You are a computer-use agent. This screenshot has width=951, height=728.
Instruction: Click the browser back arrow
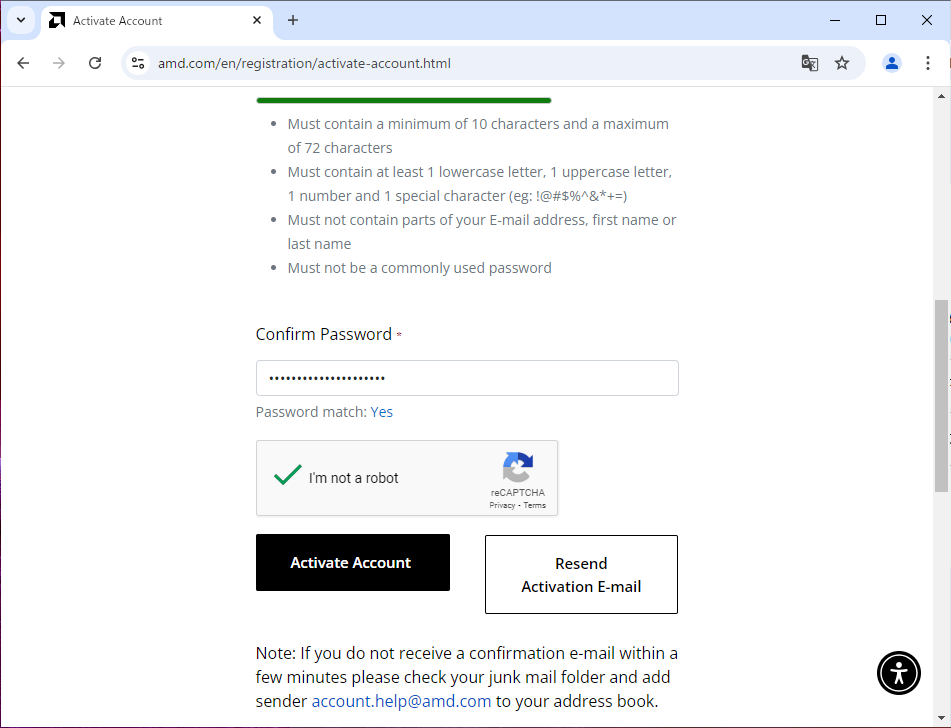pyautogui.click(x=23, y=63)
